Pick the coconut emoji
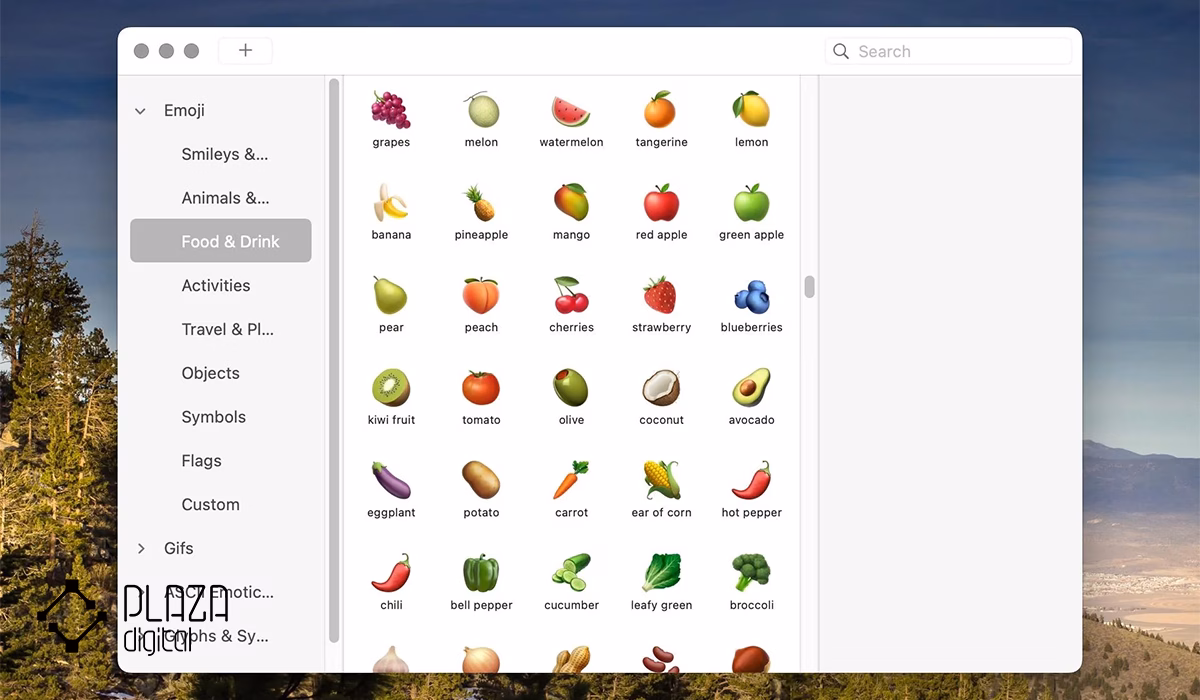Viewport: 1200px width, 700px height. pos(661,388)
